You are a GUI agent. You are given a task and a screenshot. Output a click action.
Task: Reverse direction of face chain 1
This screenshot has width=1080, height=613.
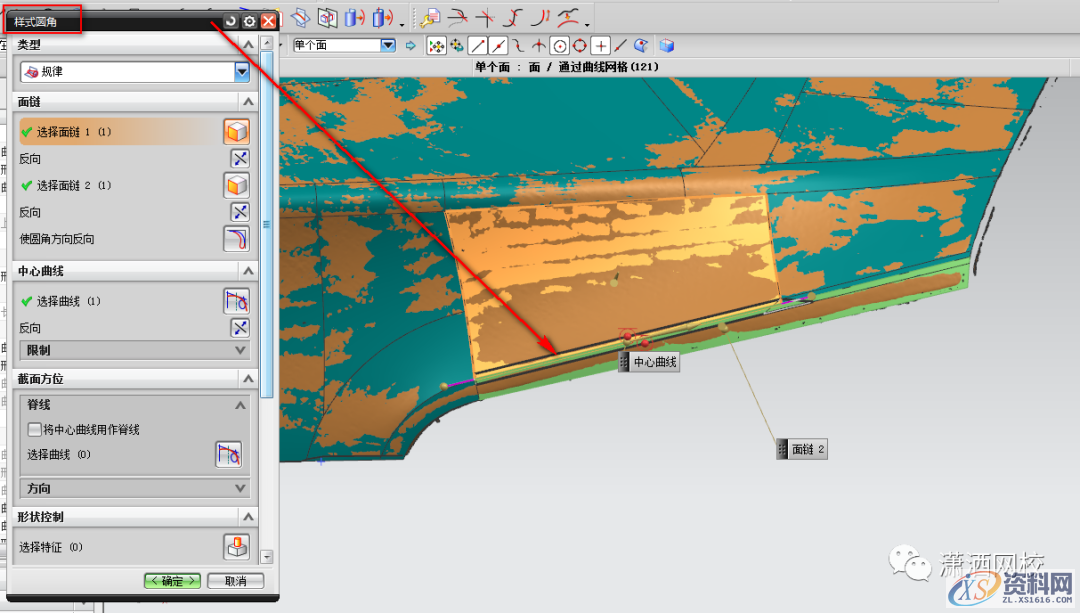[239, 159]
